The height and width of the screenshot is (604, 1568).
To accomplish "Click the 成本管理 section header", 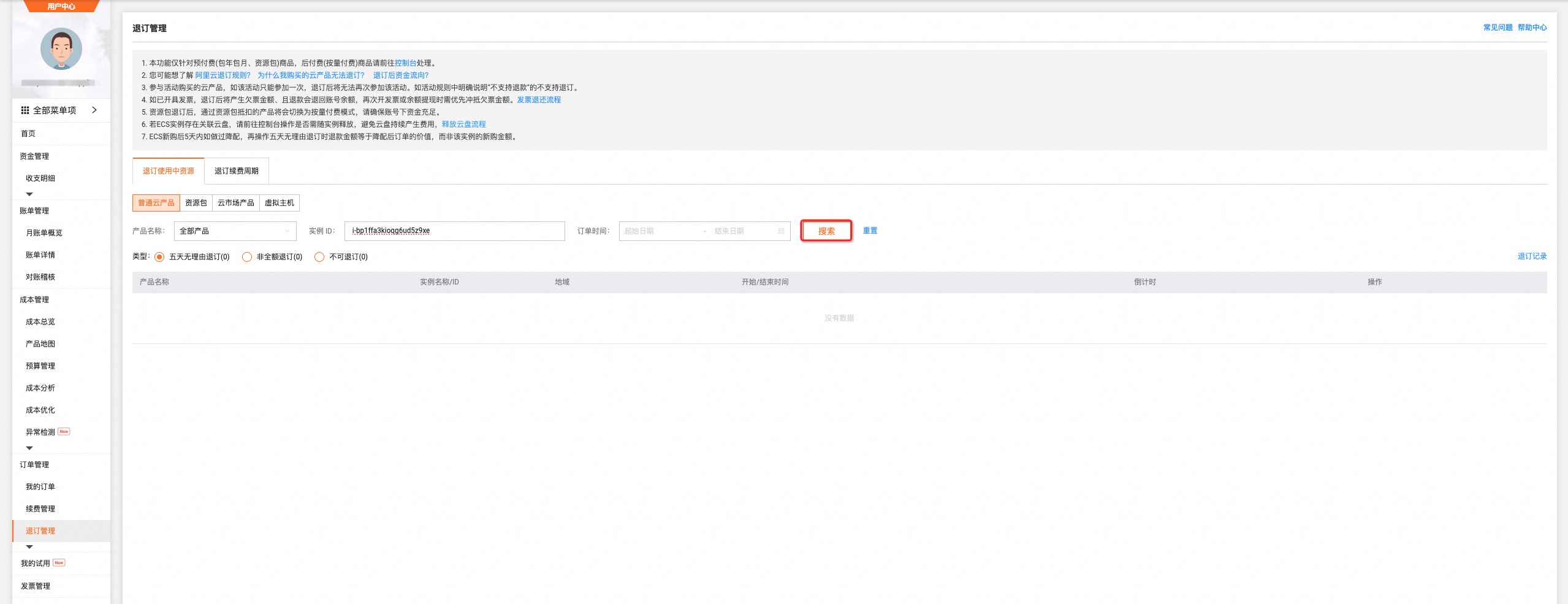I will 34,300.
